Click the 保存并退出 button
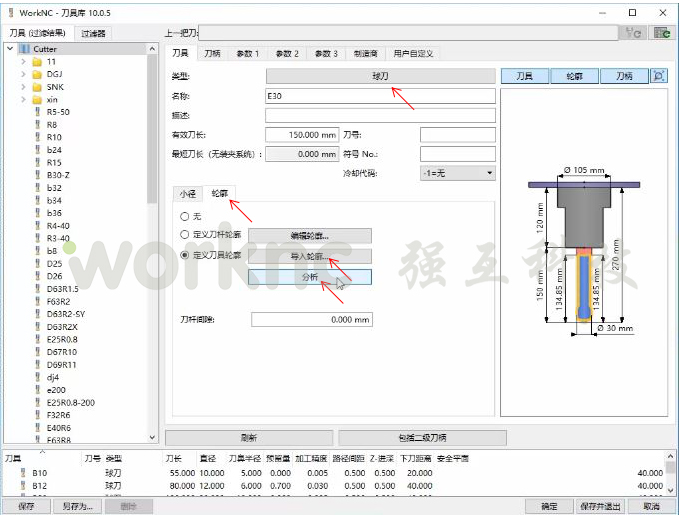Screen dimensions: 681x516 point(600,506)
